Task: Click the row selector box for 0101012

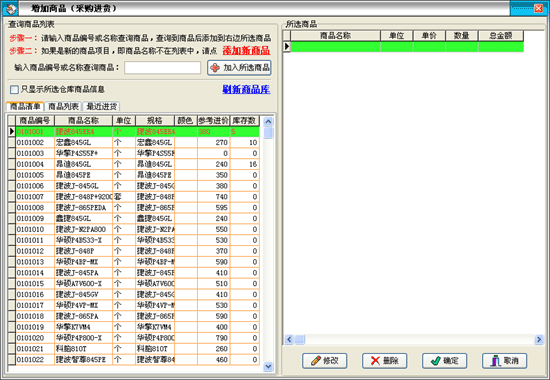Action: pos(12,251)
